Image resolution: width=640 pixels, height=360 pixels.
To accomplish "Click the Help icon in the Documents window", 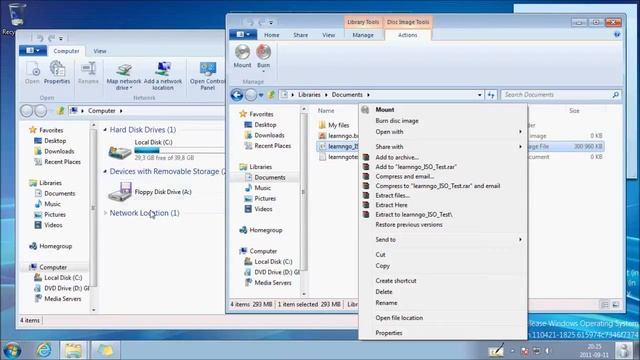I will (x=617, y=35).
